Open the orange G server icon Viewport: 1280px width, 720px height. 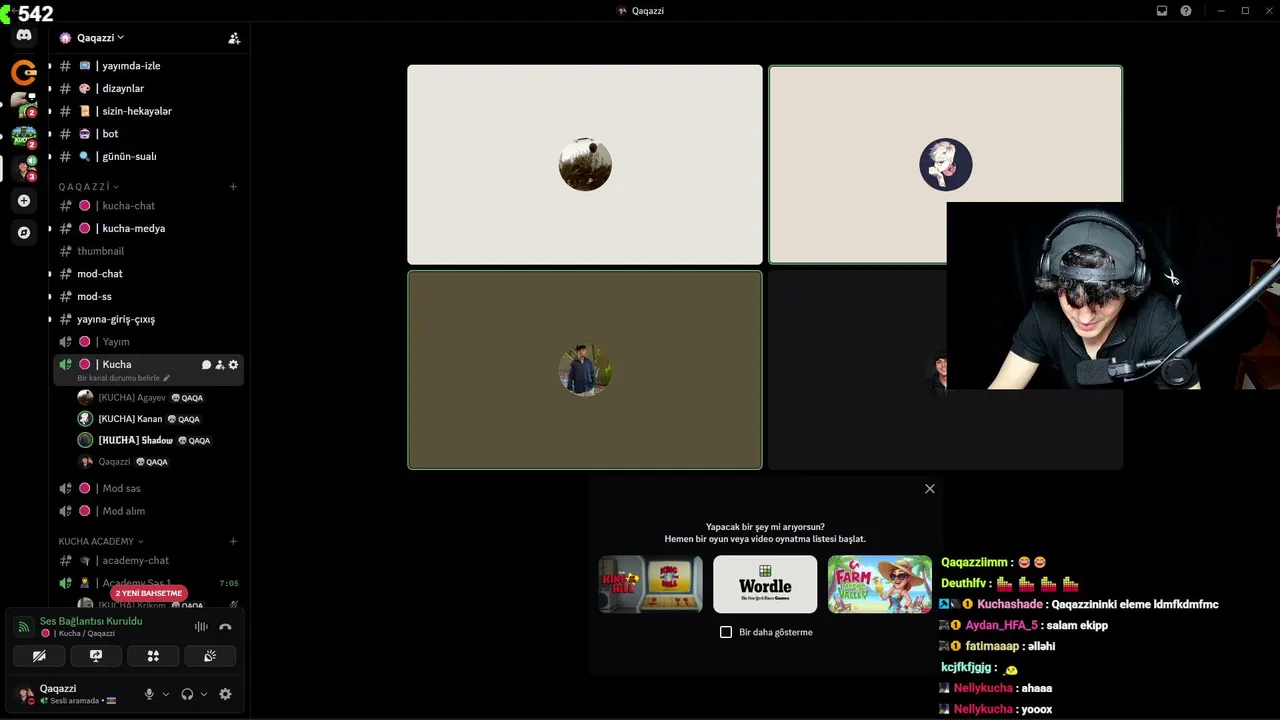[x=24, y=72]
